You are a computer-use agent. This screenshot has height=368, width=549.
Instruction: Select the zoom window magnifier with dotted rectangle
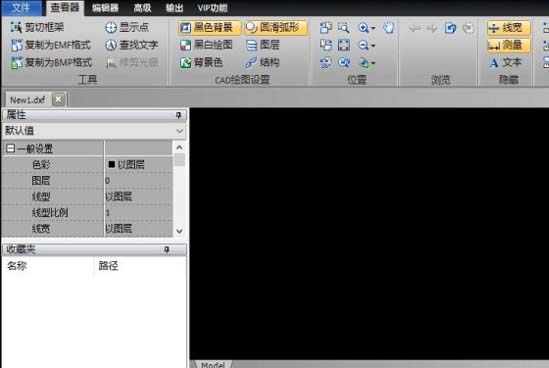[343, 27]
